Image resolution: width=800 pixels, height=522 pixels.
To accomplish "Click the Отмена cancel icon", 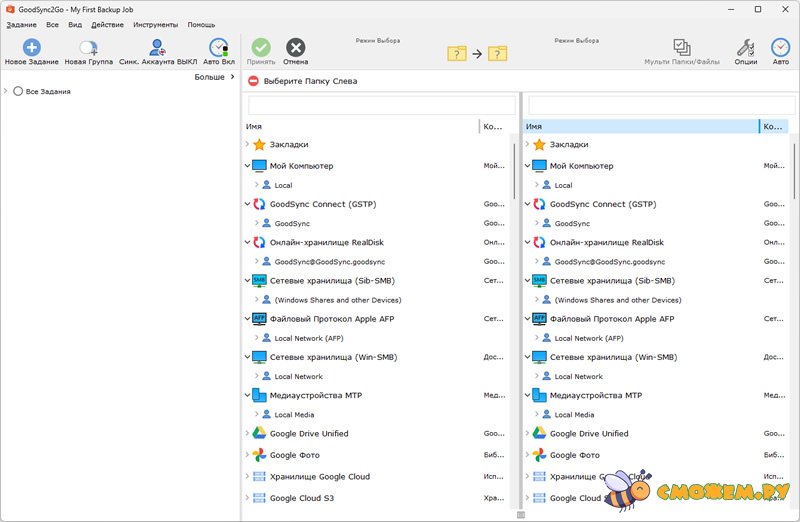I will pos(296,47).
